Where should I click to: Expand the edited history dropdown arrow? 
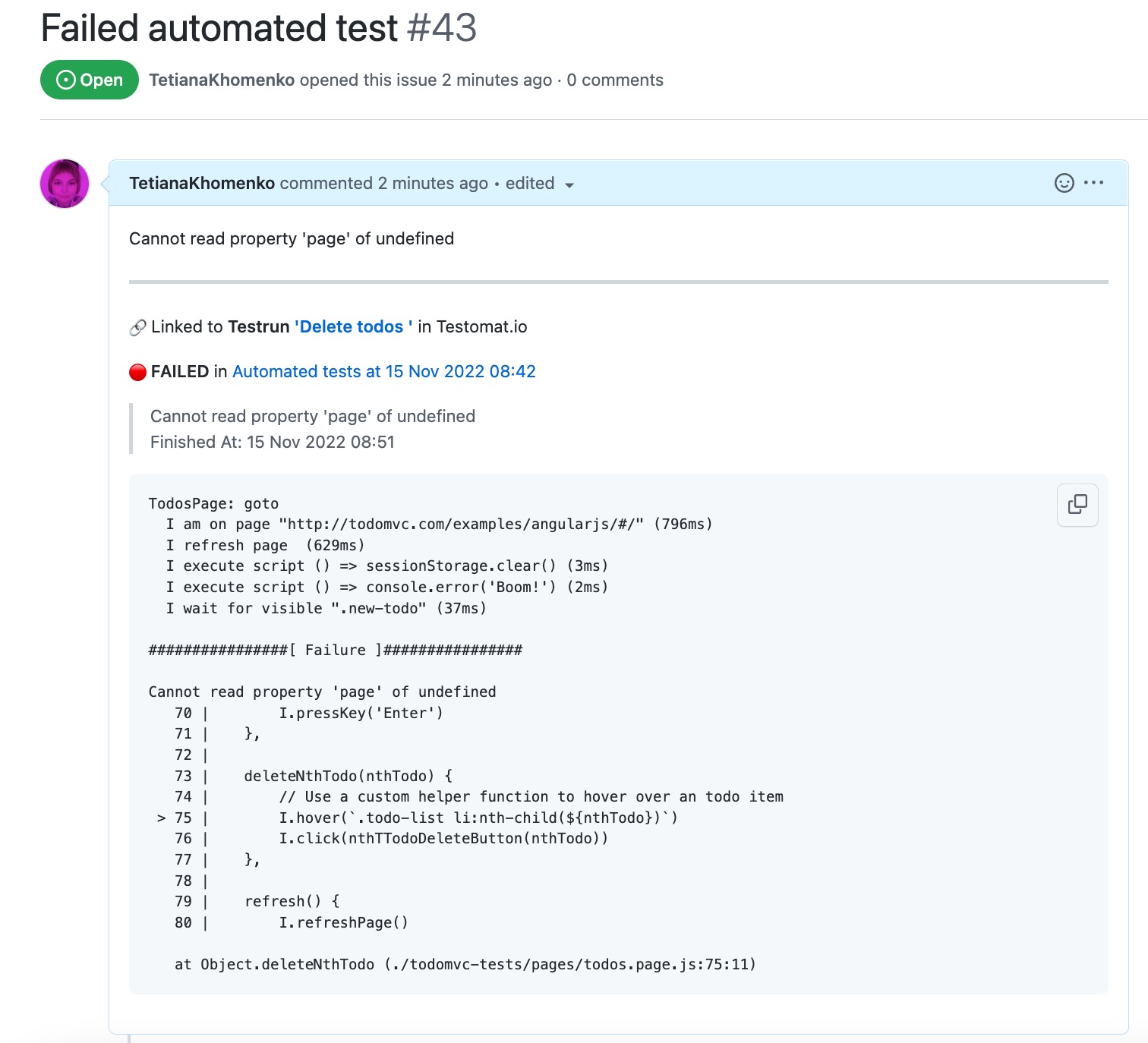[569, 184]
